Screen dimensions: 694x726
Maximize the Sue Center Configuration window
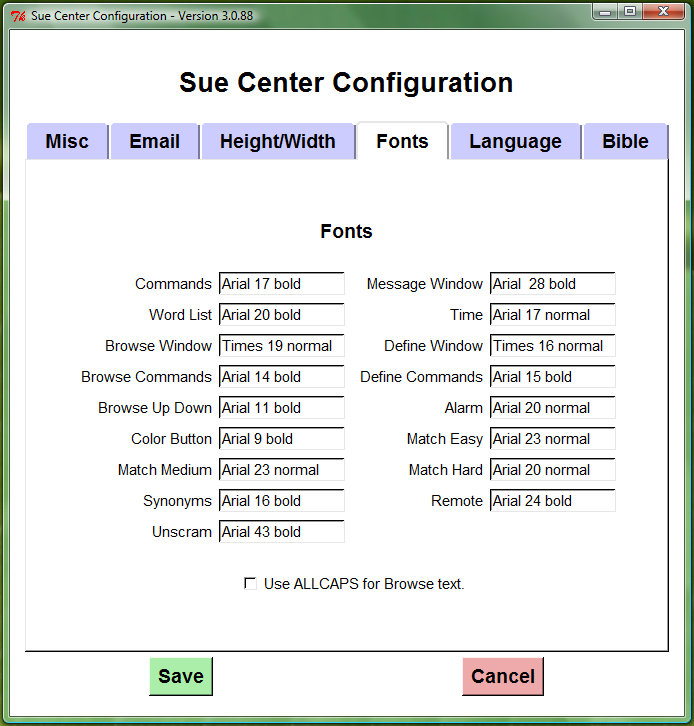(630, 12)
